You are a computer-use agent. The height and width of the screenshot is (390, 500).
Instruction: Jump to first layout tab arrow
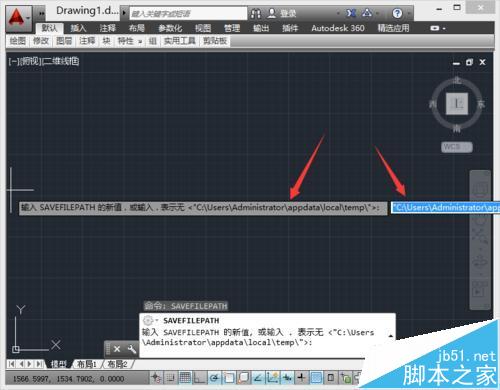coord(11,364)
